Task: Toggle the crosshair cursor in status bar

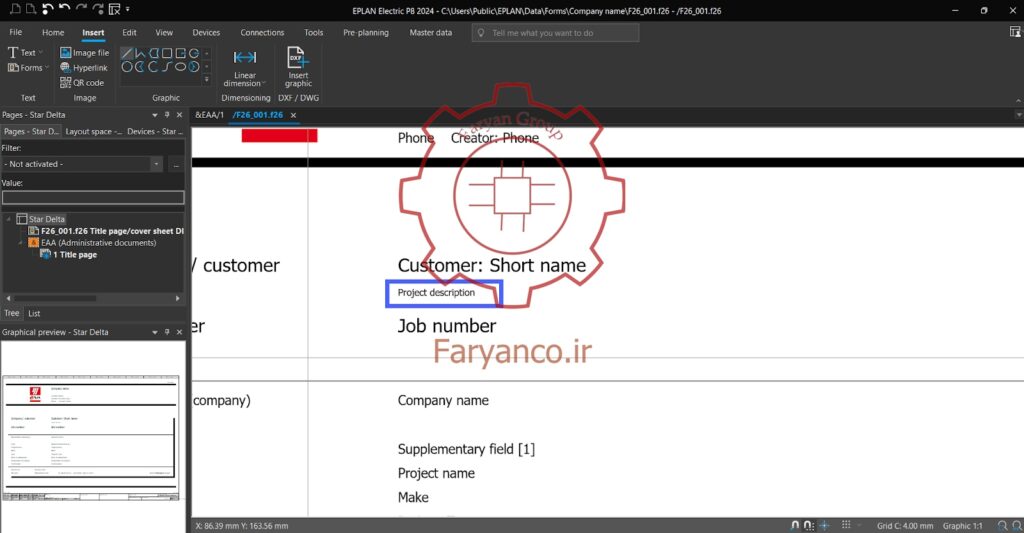Action: (825, 526)
